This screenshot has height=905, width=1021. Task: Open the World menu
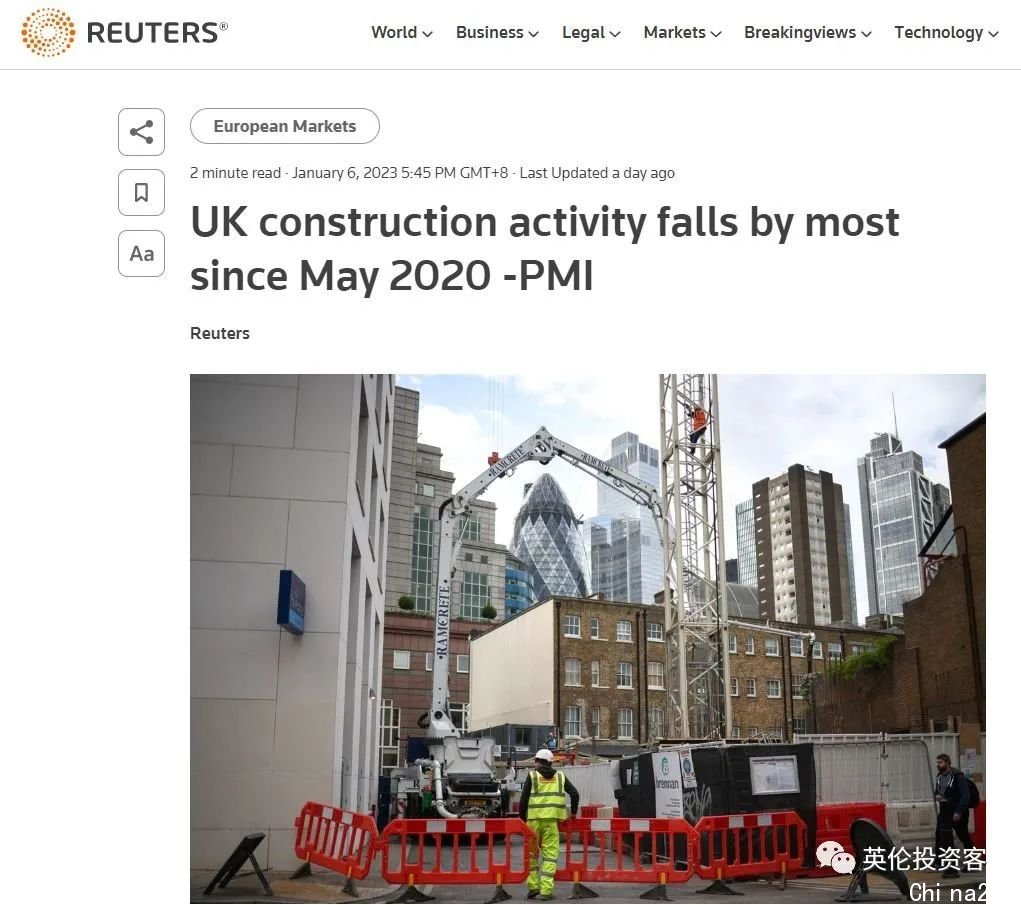(394, 33)
